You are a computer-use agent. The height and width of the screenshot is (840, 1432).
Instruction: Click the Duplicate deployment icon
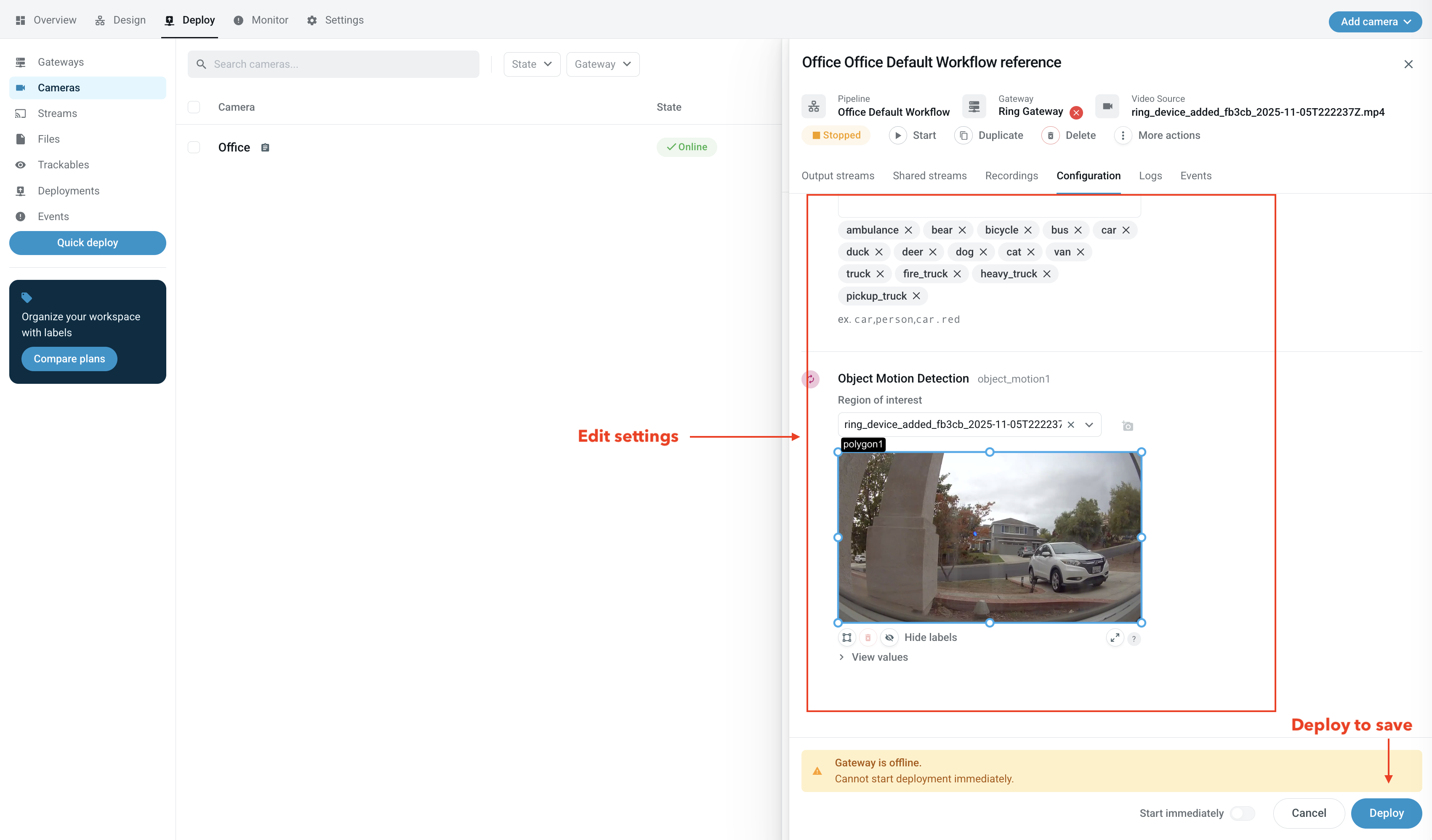tap(963, 136)
